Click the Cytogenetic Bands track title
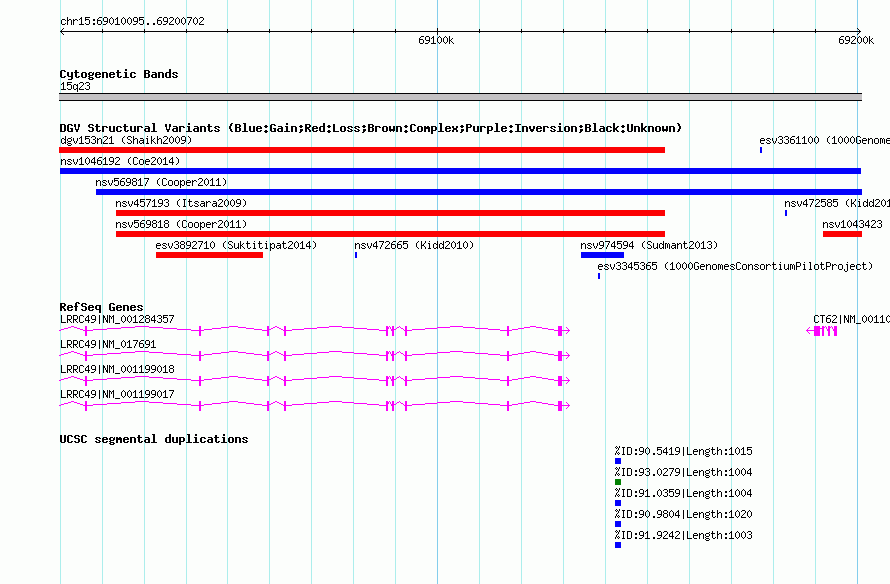Screen dimensions: 890x584 pyautogui.click(x=119, y=74)
